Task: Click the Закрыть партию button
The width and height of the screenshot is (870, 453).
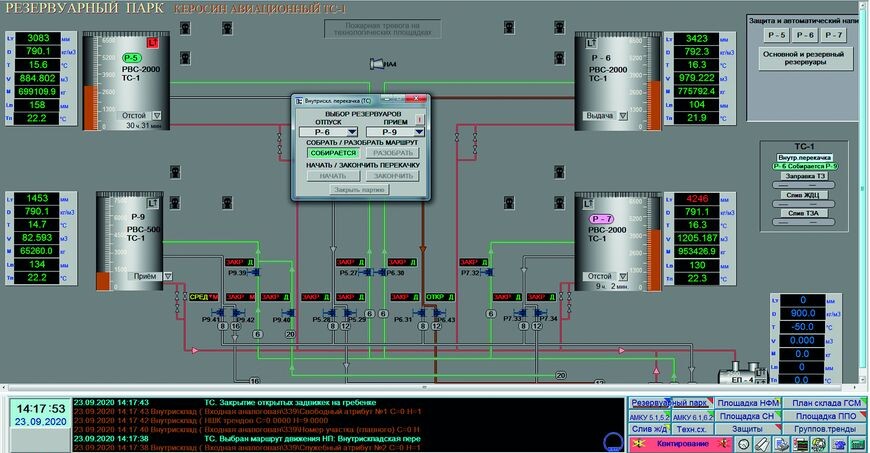Action: 359,190
